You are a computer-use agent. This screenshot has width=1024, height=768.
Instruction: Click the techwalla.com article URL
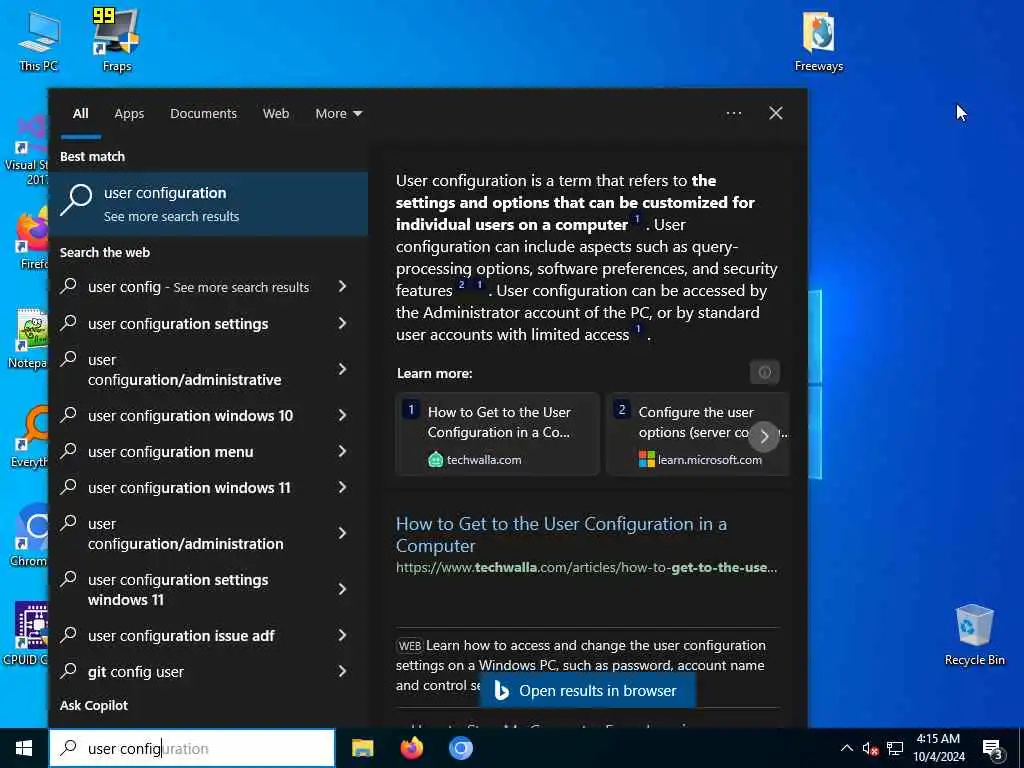click(586, 568)
